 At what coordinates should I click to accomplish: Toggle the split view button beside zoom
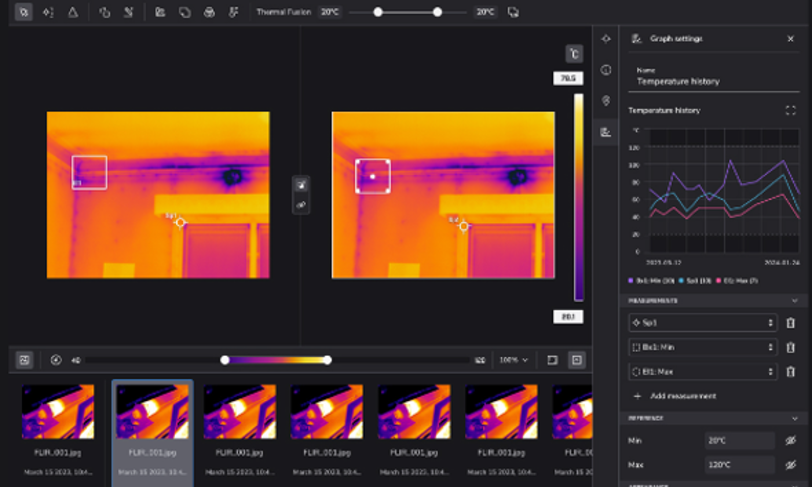(552, 360)
